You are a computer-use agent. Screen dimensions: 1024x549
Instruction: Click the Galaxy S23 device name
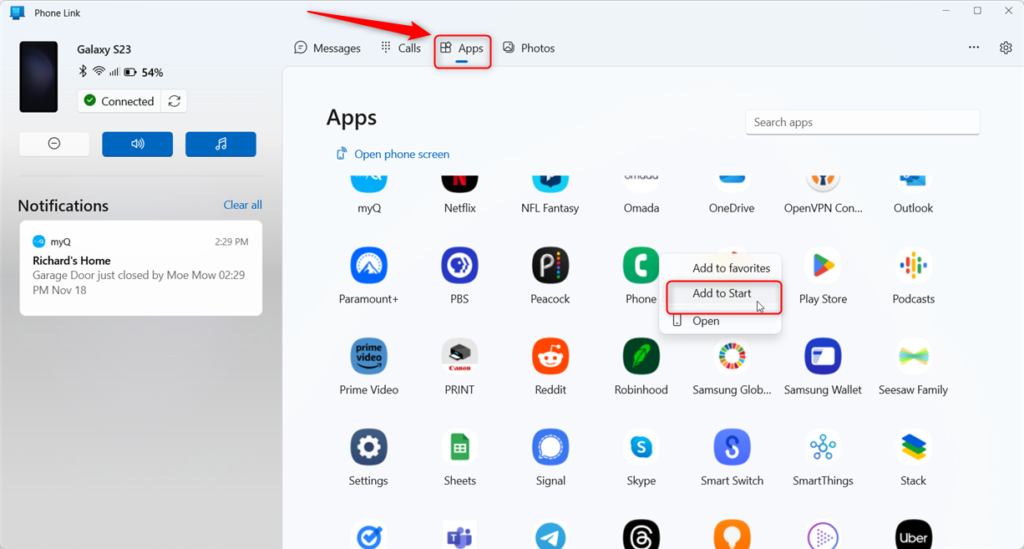point(104,49)
